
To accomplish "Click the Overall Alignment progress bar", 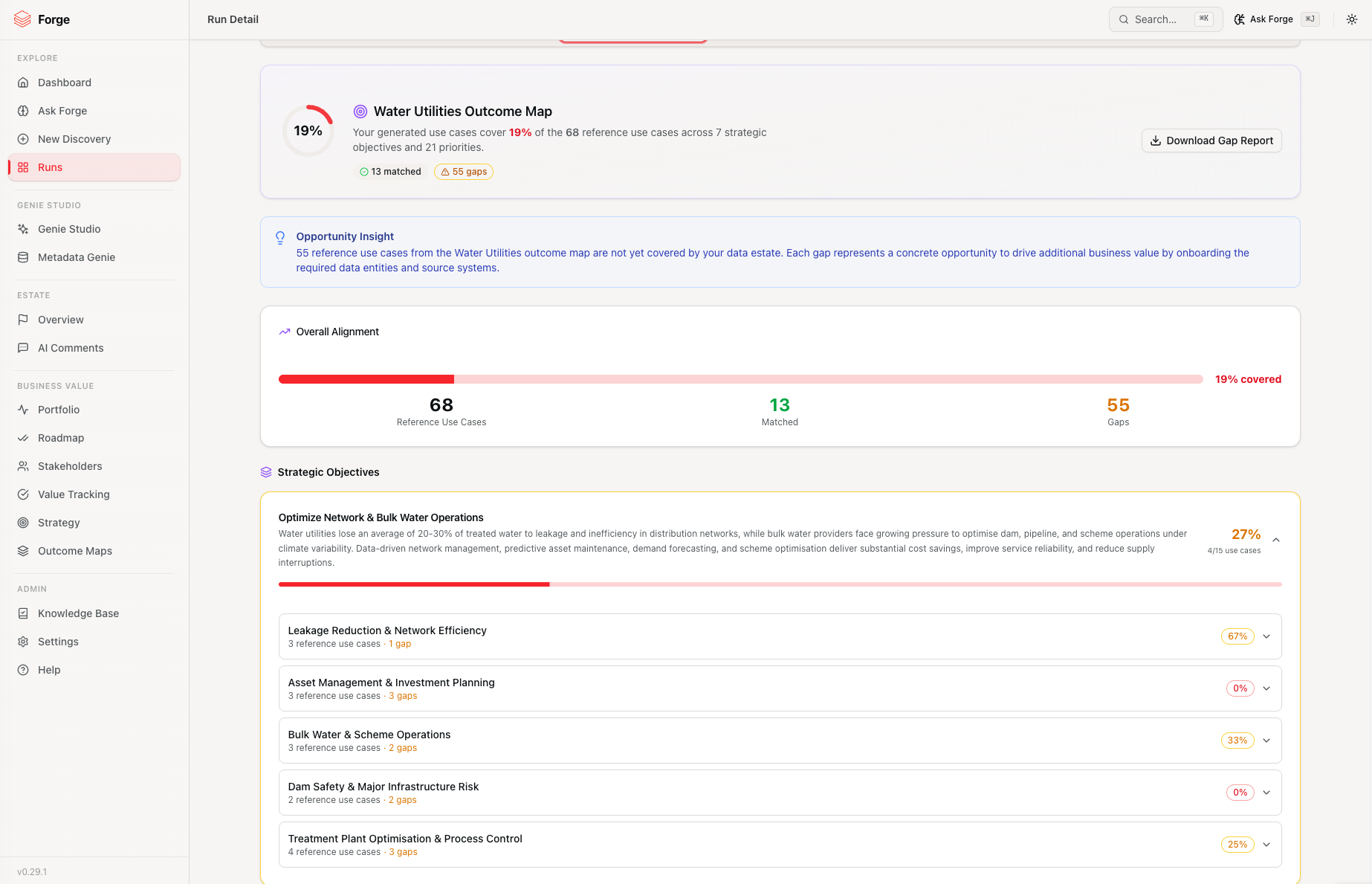I will (x=740, y=379).
